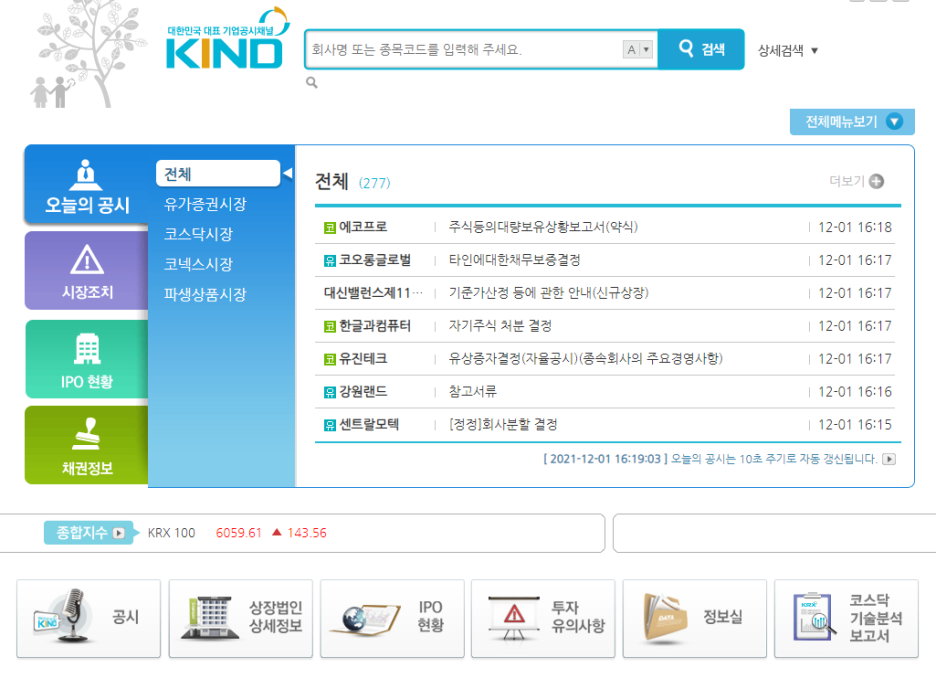Screen dimensions: 936x678
Task: Open company 강원랜드
Action: coord(363,392)
